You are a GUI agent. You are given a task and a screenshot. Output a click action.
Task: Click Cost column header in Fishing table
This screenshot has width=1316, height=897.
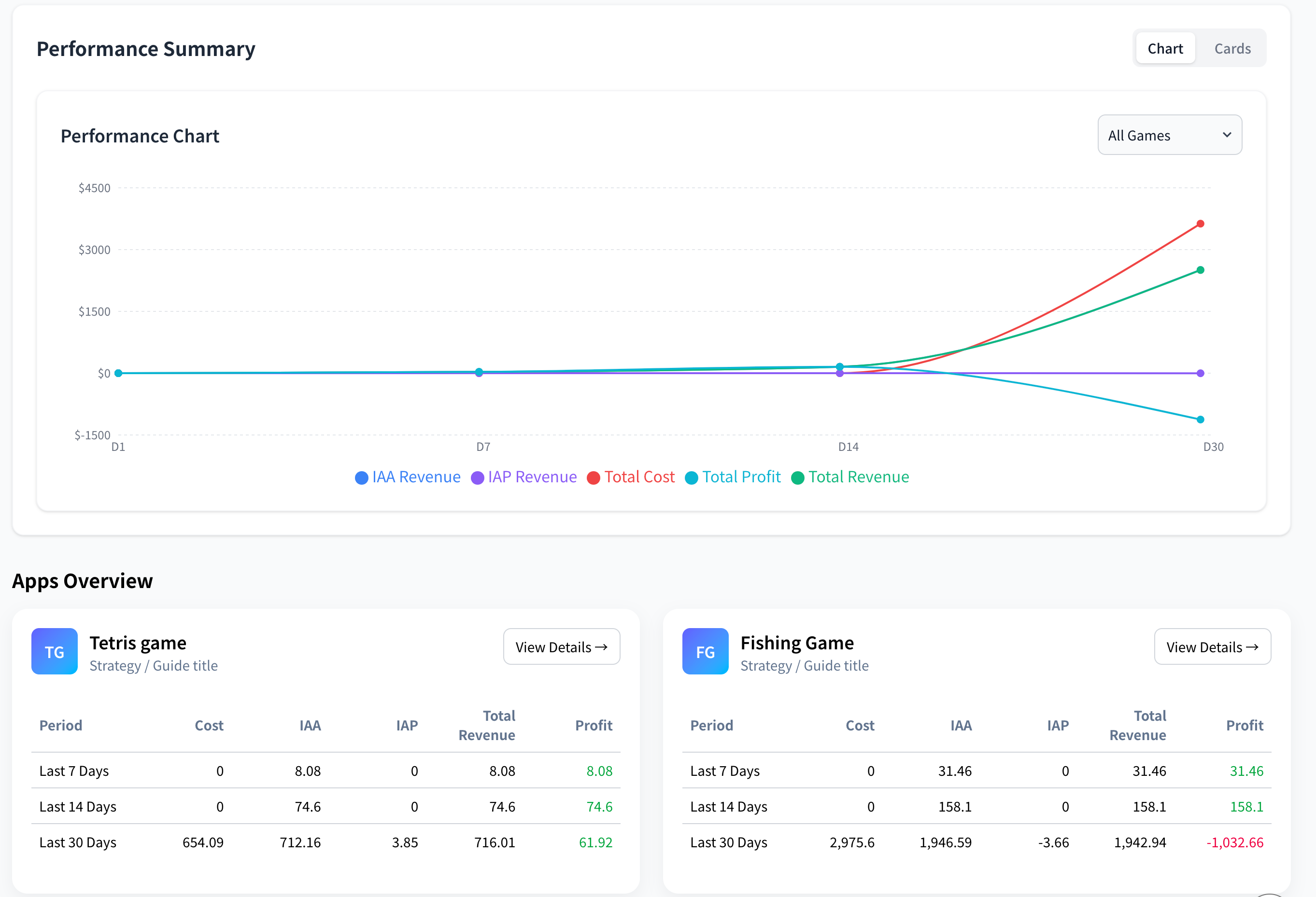[860, 726]
